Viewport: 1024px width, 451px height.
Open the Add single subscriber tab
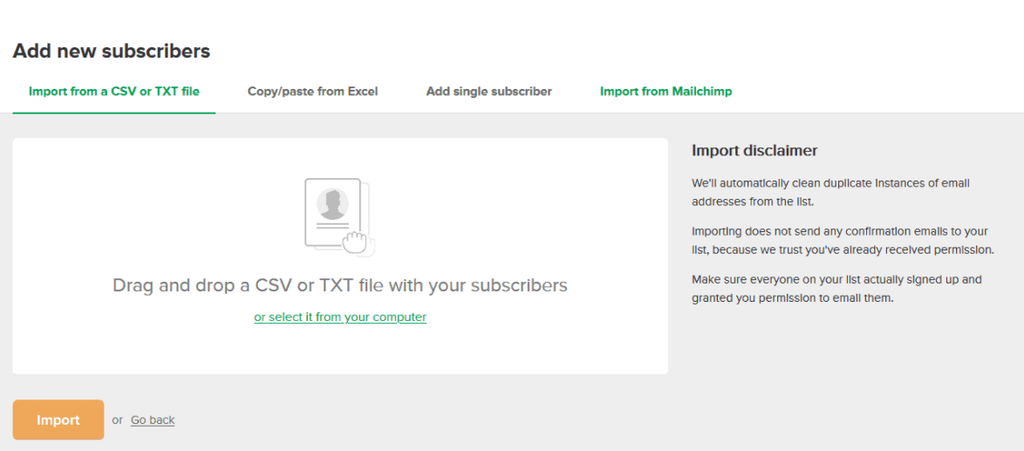489,91
